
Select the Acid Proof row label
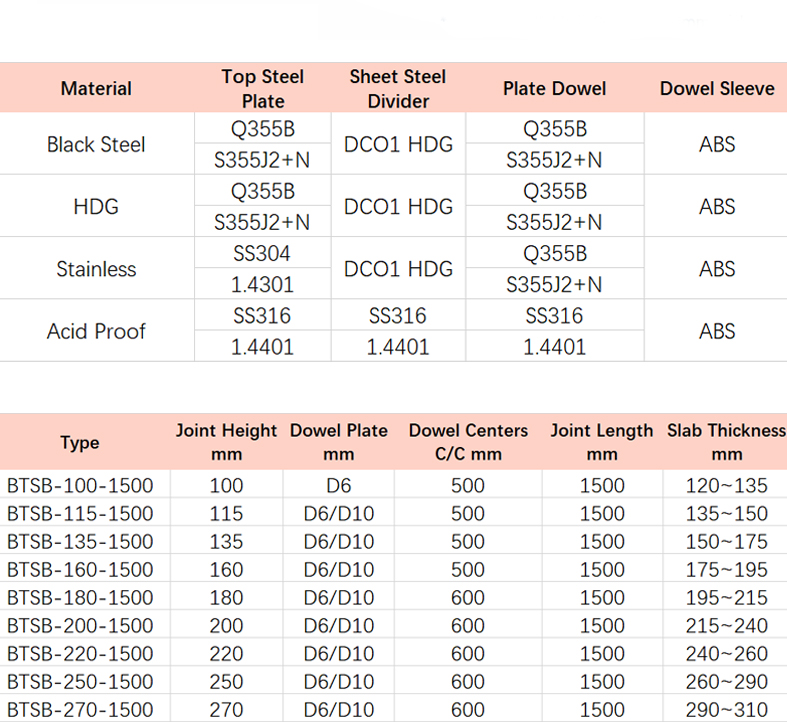(96, 331)
